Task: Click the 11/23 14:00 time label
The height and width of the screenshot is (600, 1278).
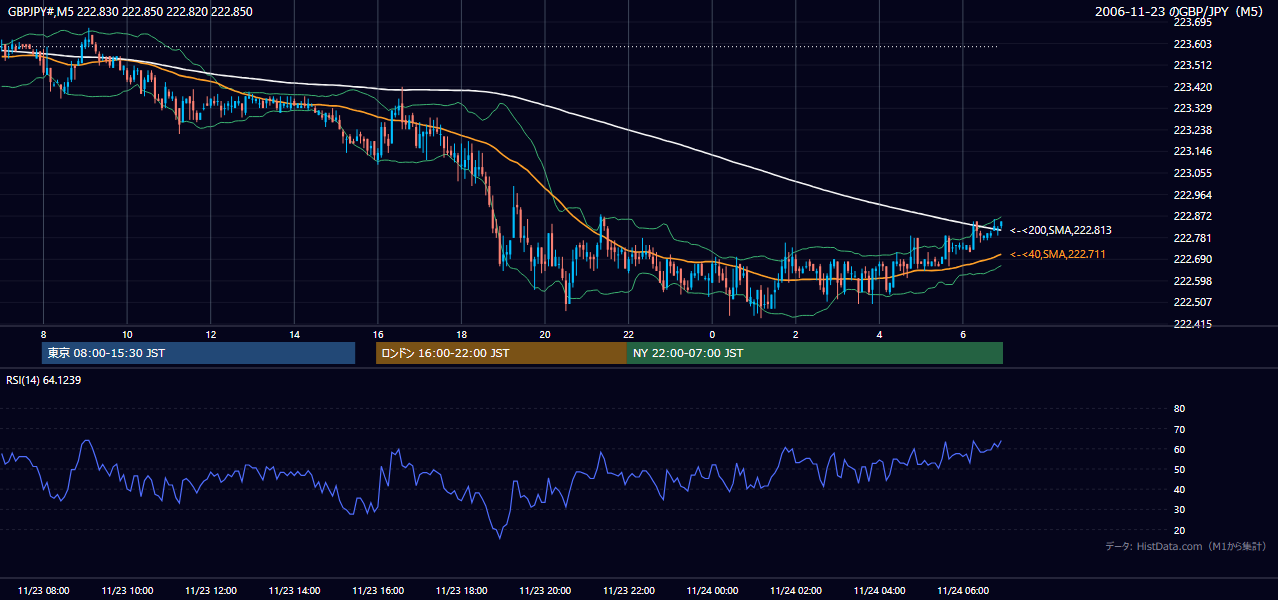Action: point(295,591)
